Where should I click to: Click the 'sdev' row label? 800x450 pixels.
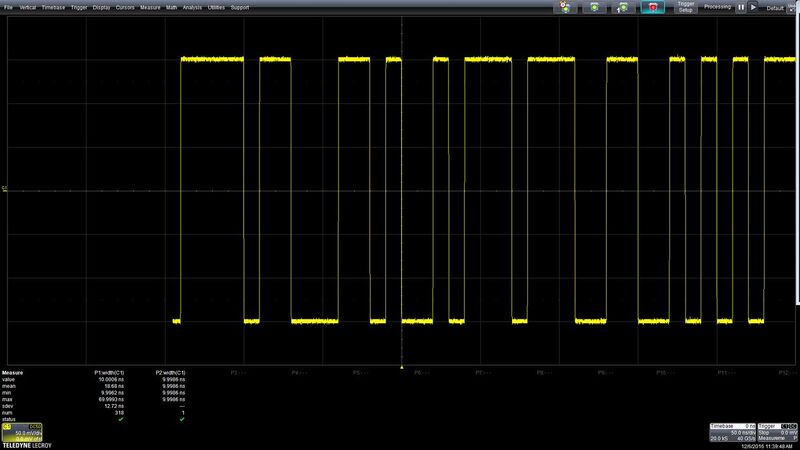point(8,406)
